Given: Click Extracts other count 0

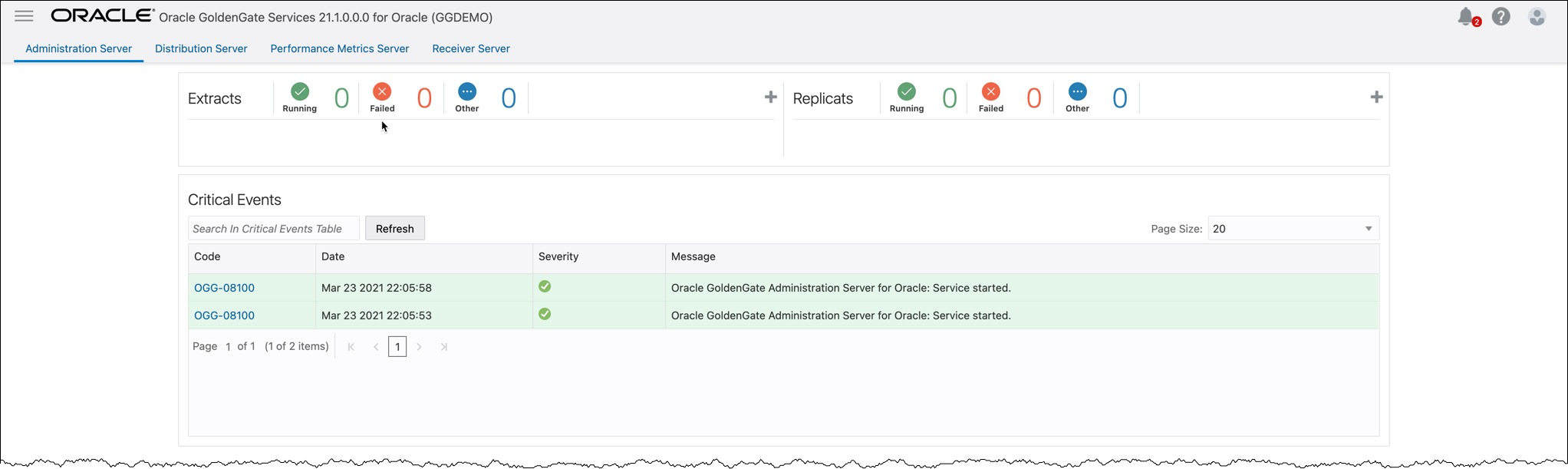Looking at the screenshot, I should [x=509, y=98].
